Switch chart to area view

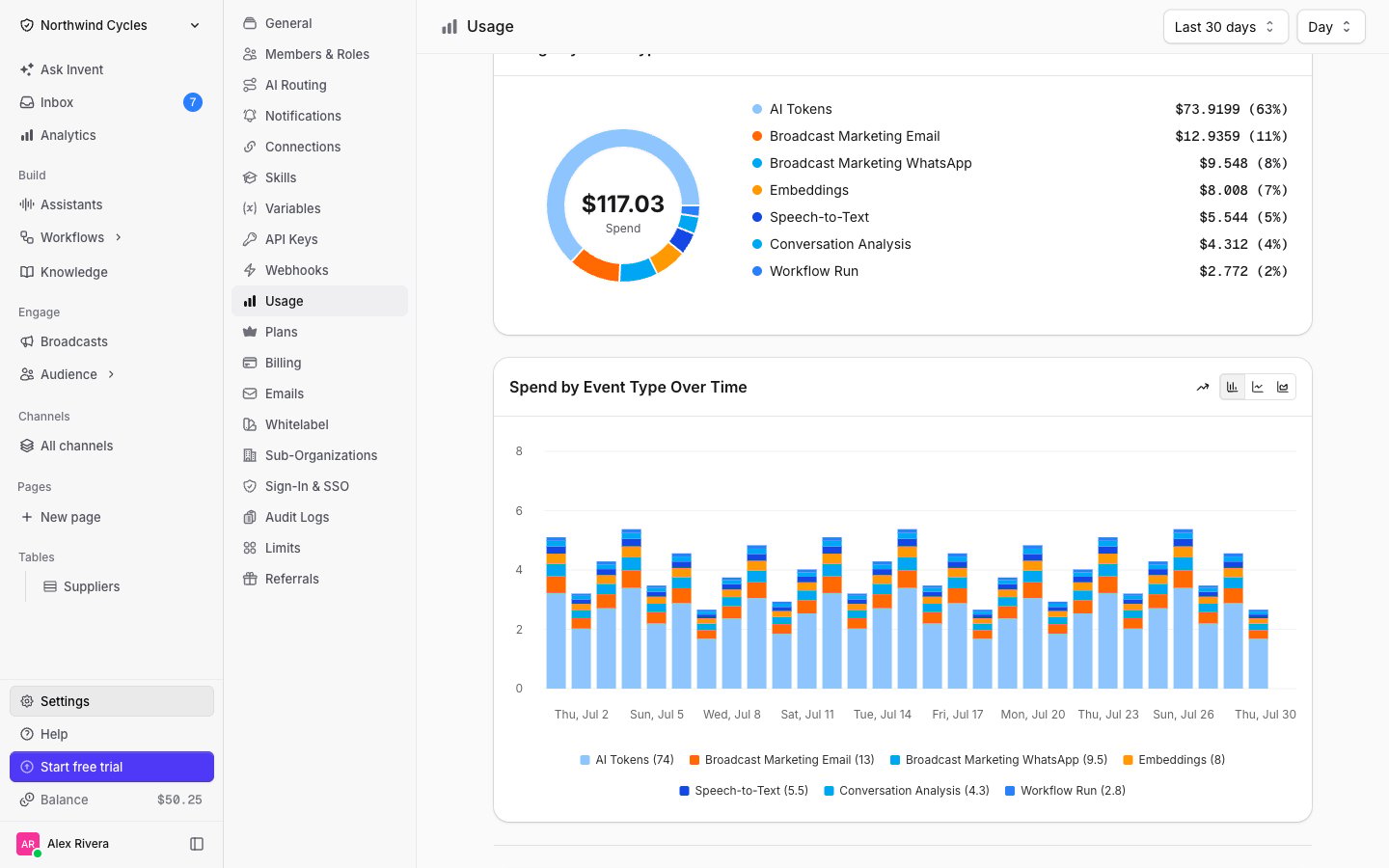click(1283, 388)
